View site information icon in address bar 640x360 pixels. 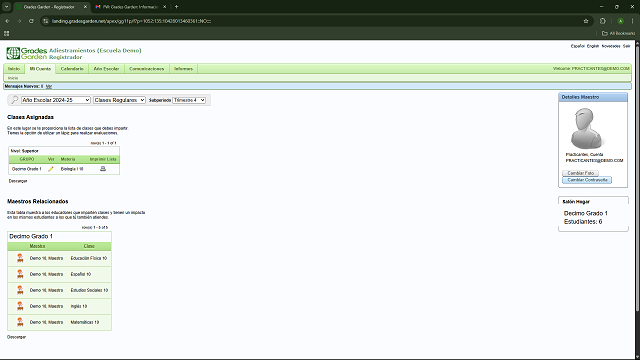pos(46,21)
